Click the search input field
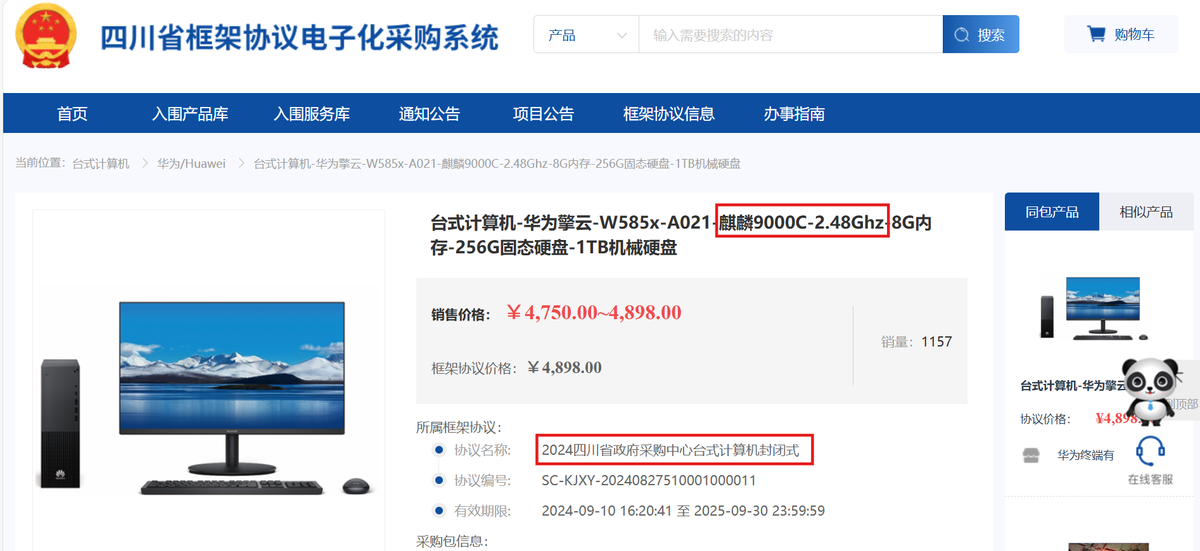This screenshot has height=551, width=1200. pyautogui.click(x=790, y=35)
